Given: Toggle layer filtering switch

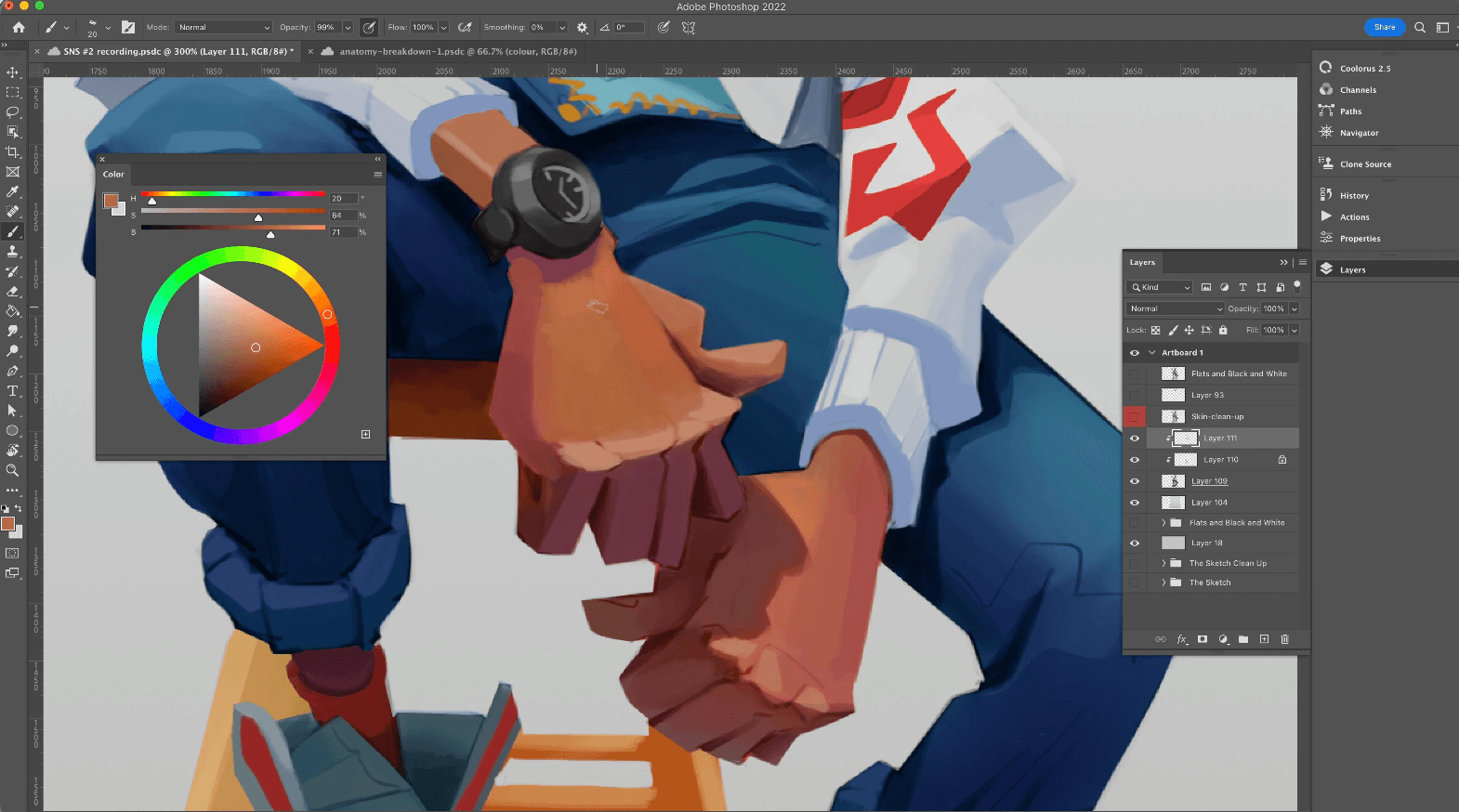Looking at the screenshot, I should [1297, 286].
